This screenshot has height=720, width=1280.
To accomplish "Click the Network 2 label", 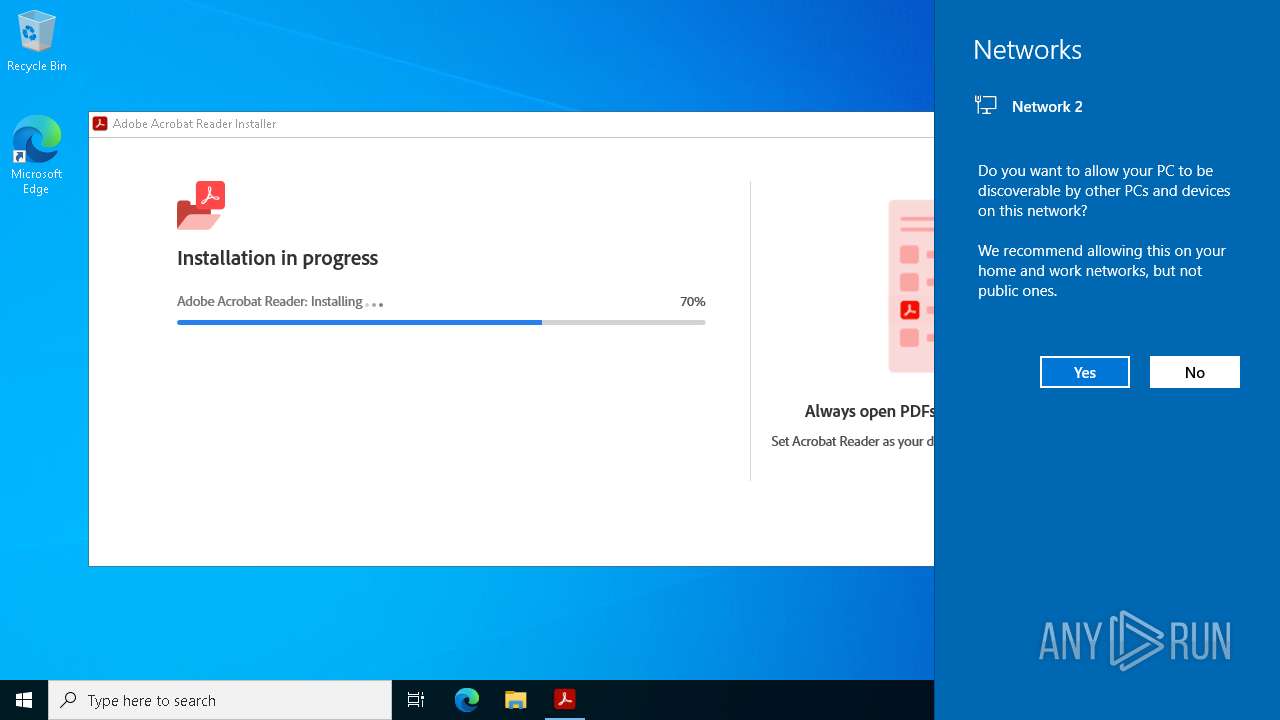I will [x=1047, y=106].
